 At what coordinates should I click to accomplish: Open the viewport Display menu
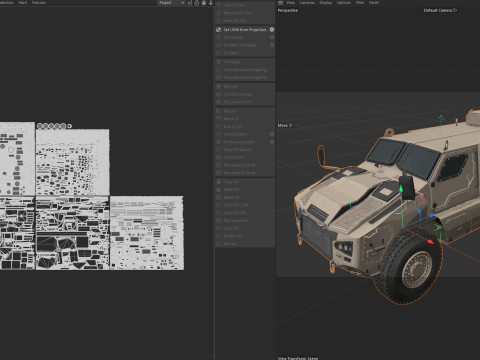coord(326,3)
